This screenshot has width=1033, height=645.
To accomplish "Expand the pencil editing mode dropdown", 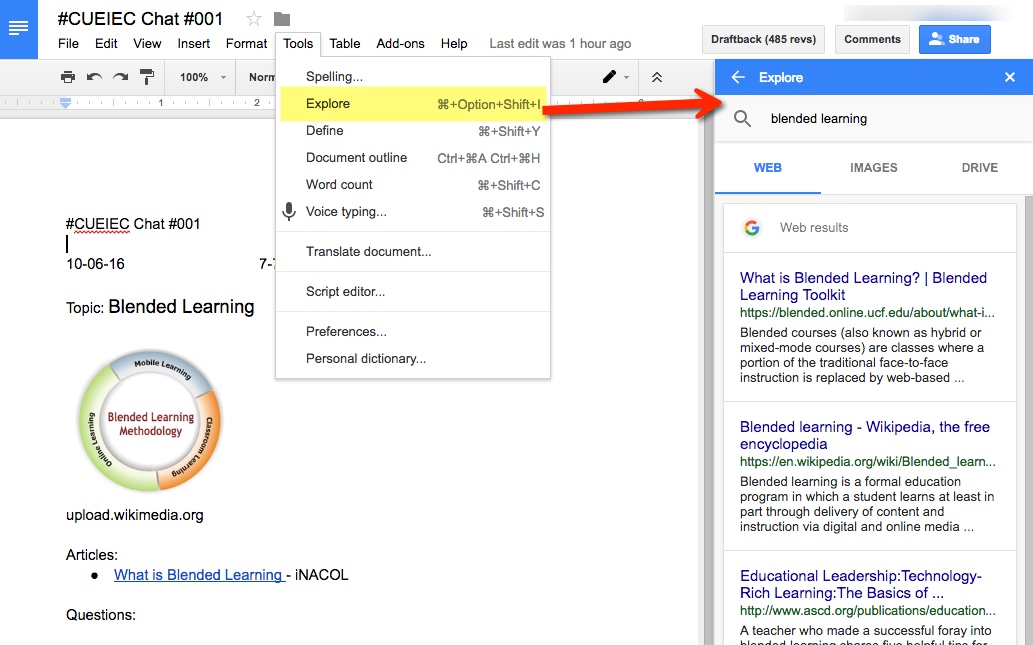I will 615,77.
